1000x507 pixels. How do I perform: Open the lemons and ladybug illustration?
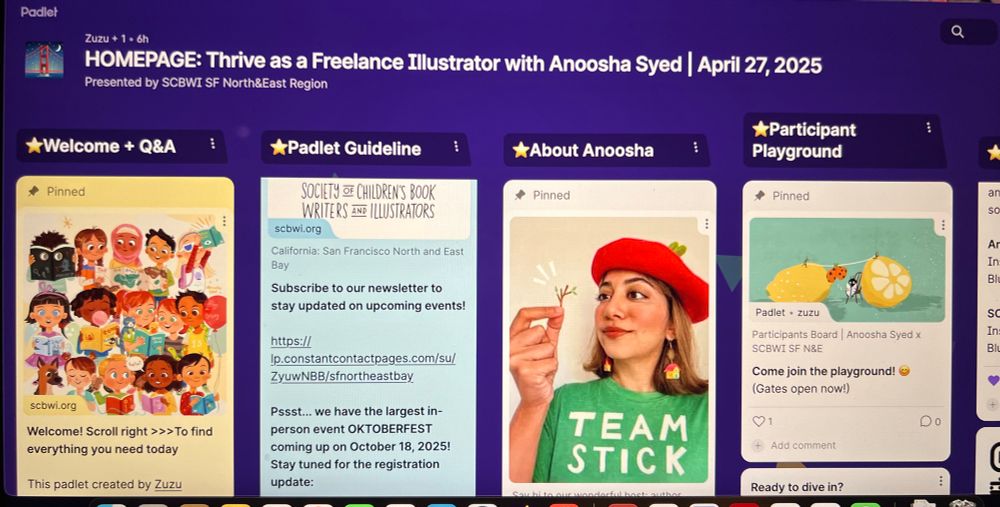pos(847,270)
